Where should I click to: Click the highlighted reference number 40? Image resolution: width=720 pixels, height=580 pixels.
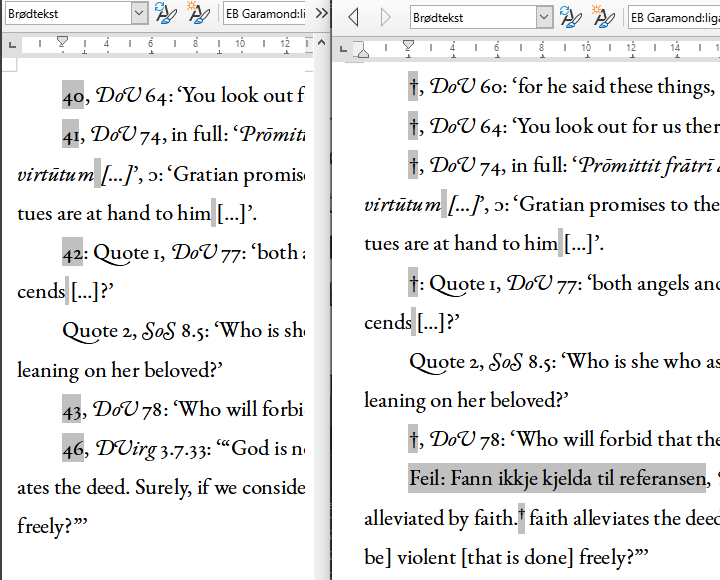(73, 96)
